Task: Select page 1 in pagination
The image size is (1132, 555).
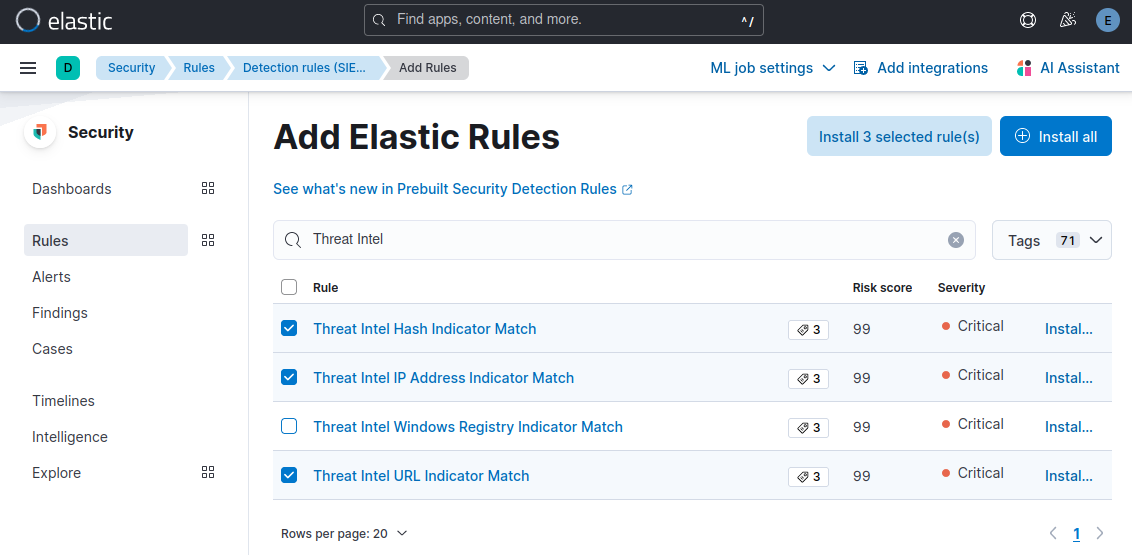Action: [1076, 534]
